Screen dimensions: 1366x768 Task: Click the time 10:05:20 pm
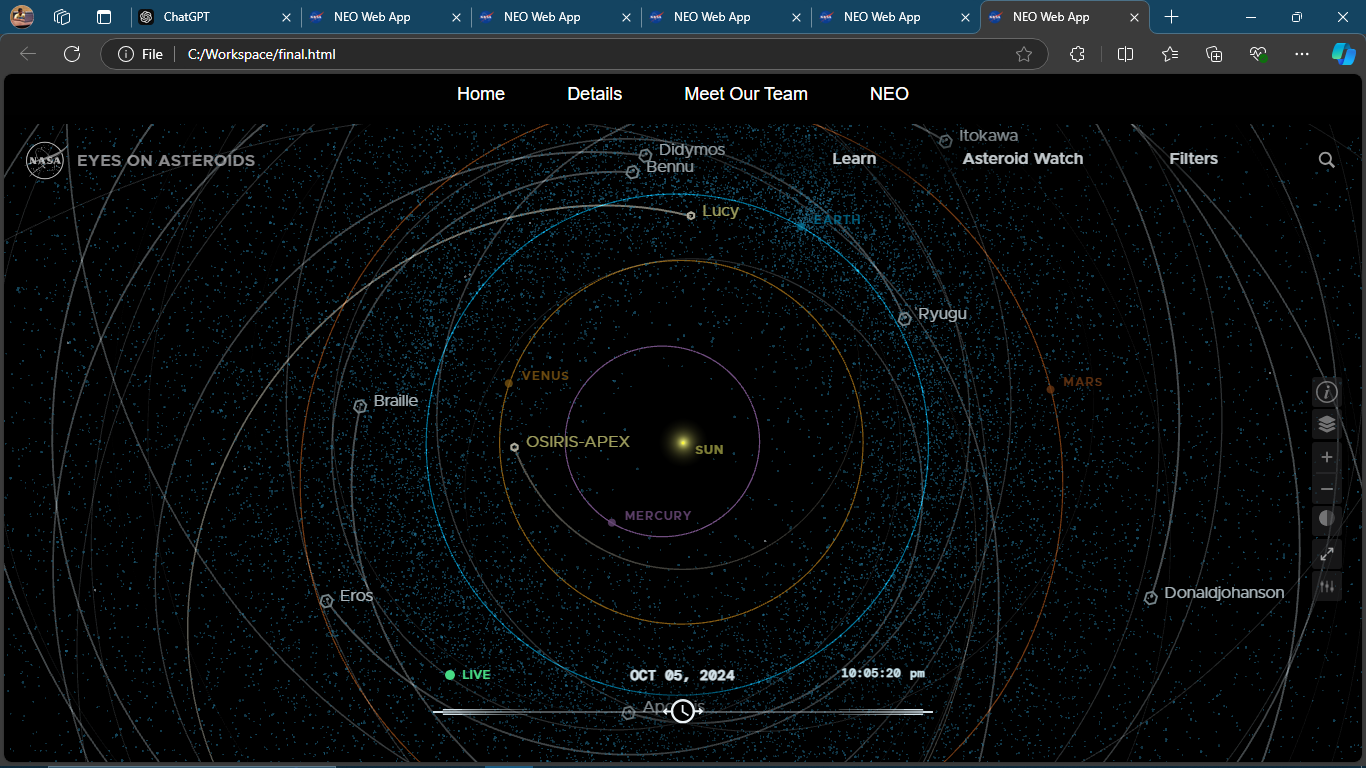point(882,674)
